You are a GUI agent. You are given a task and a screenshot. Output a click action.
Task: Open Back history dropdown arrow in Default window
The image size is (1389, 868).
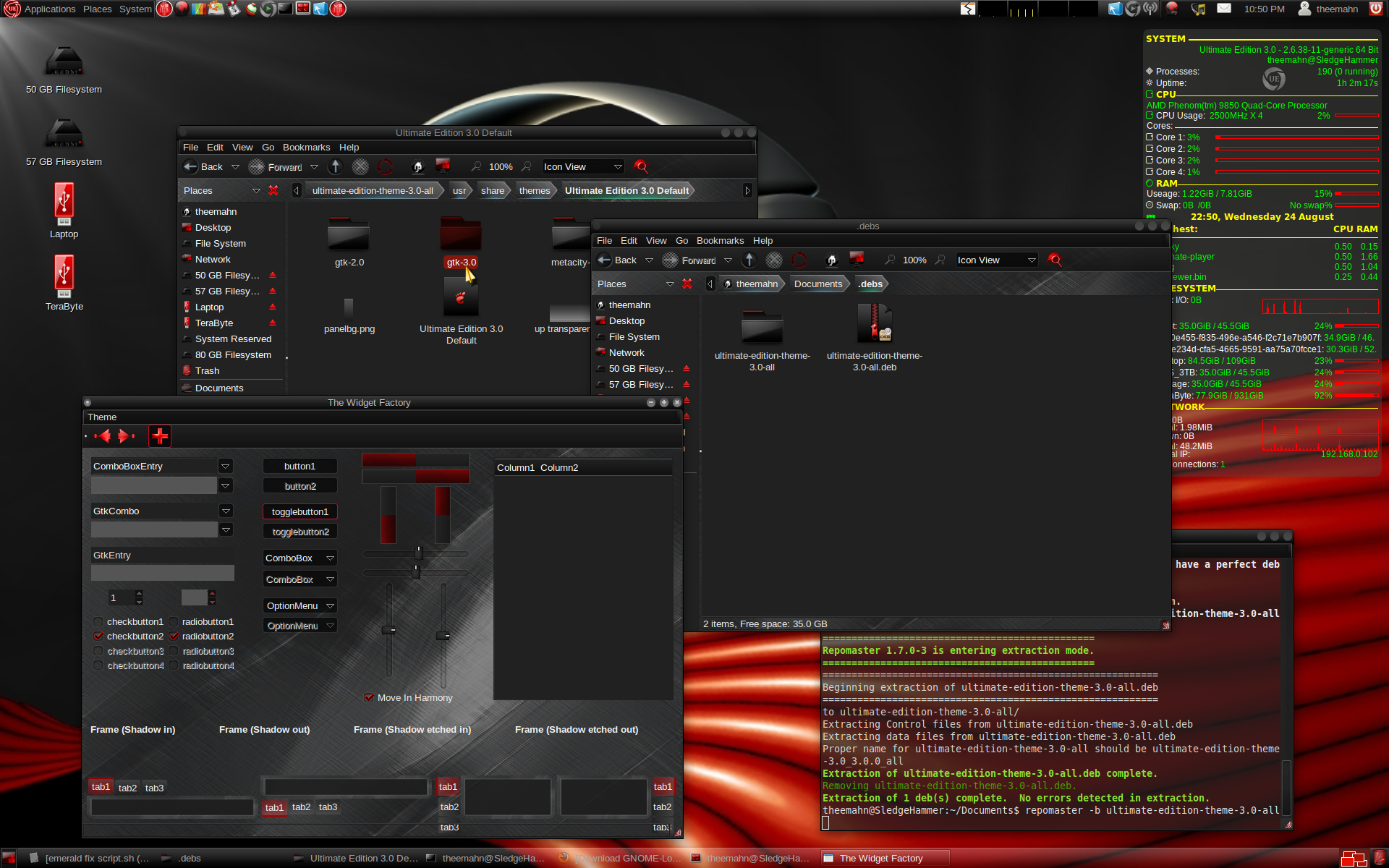point(235,167)
